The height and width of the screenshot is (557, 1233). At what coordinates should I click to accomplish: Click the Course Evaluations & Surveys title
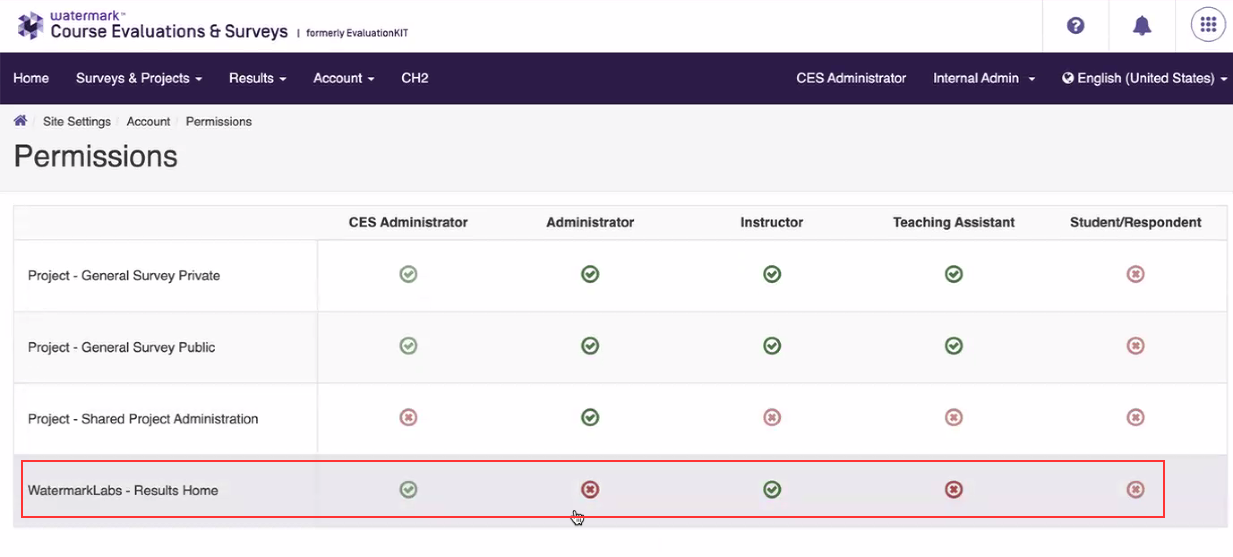170,32
